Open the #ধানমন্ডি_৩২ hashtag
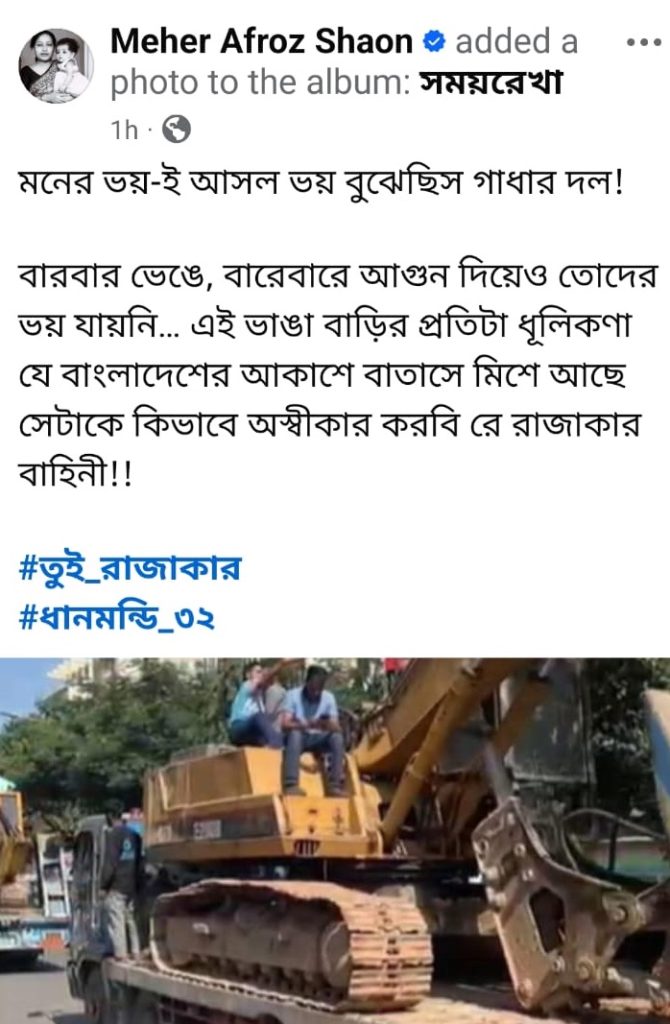The image size is (670, 1024). click(117, 617)
